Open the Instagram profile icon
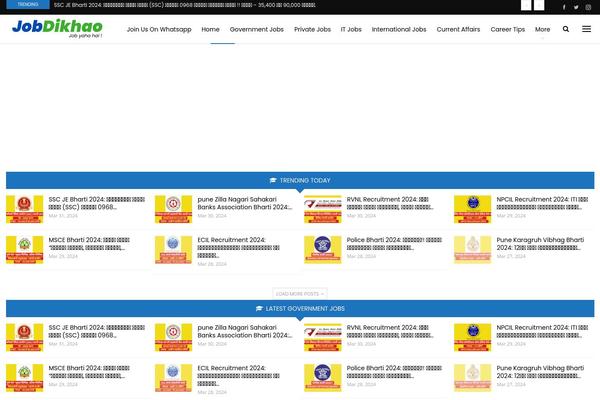 pos(588,7)
